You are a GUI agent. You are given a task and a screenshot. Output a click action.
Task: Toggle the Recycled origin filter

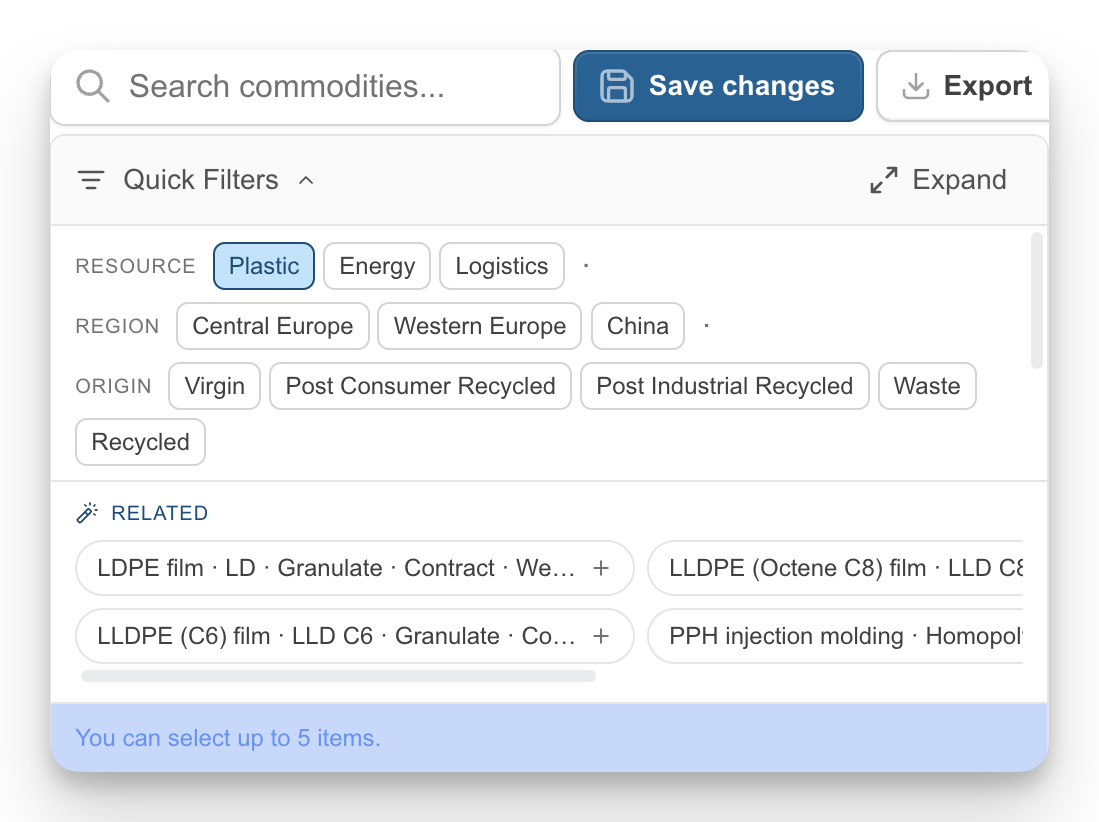140,442
